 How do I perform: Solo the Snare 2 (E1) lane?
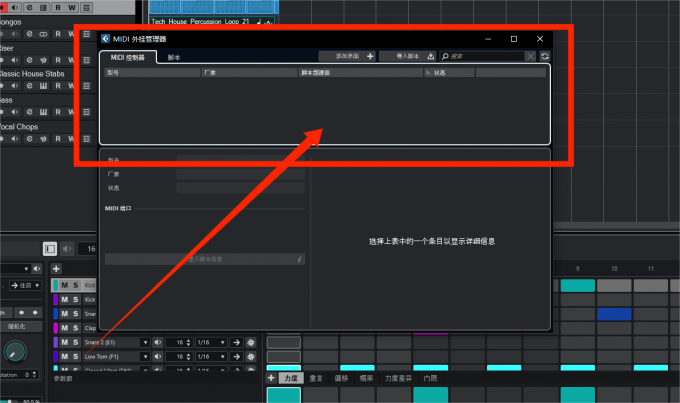[75, 342]
